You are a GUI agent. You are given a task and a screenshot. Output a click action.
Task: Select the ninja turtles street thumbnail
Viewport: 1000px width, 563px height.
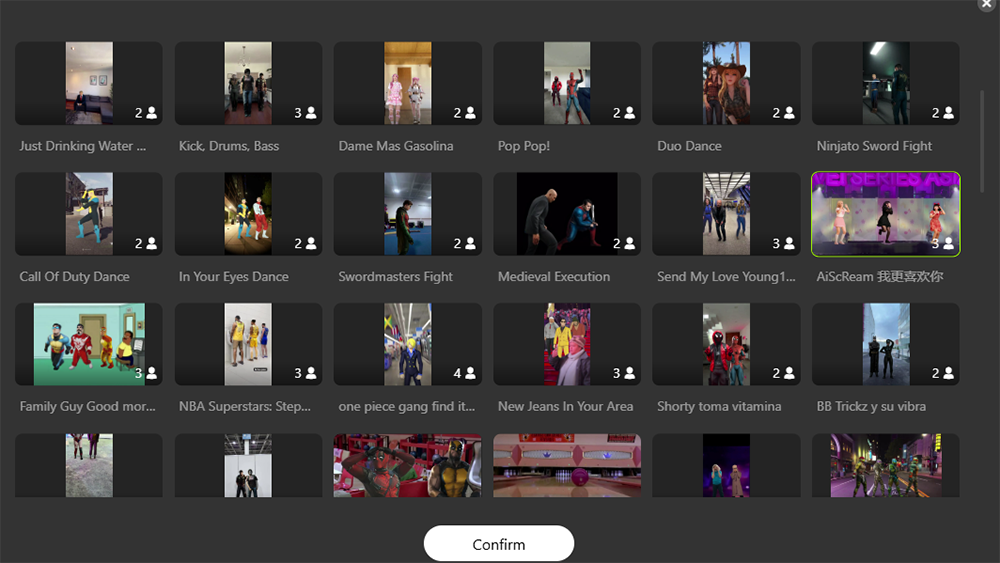[x=886, y=465]
